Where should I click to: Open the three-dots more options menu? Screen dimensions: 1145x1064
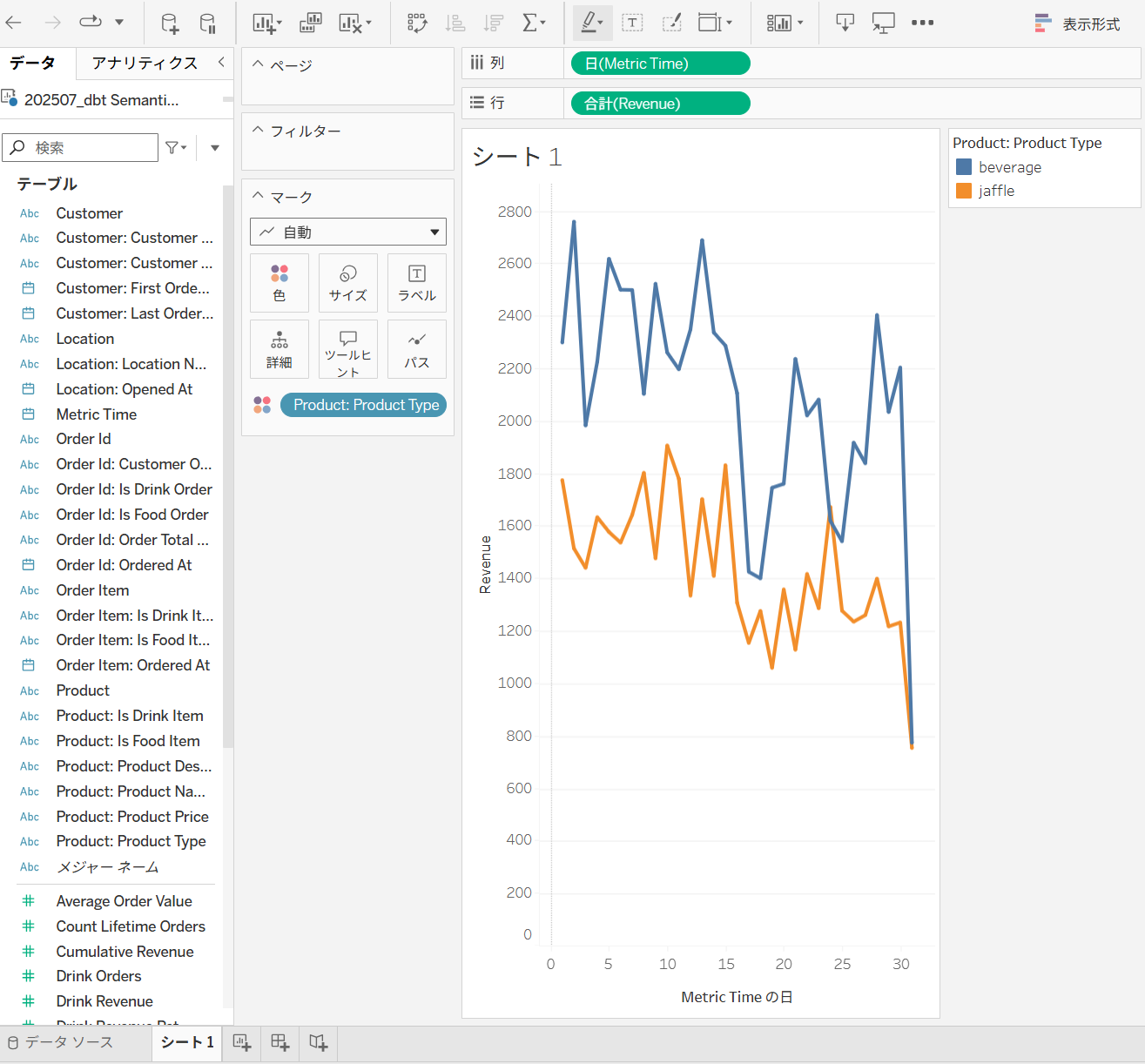coord(922,23)
